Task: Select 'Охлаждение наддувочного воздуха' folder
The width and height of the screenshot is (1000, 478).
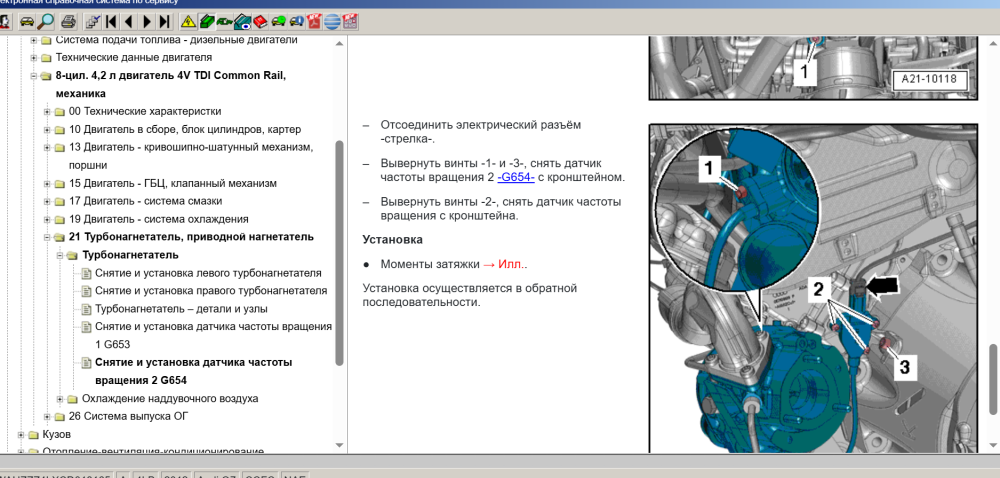Action: click(170, 398)
